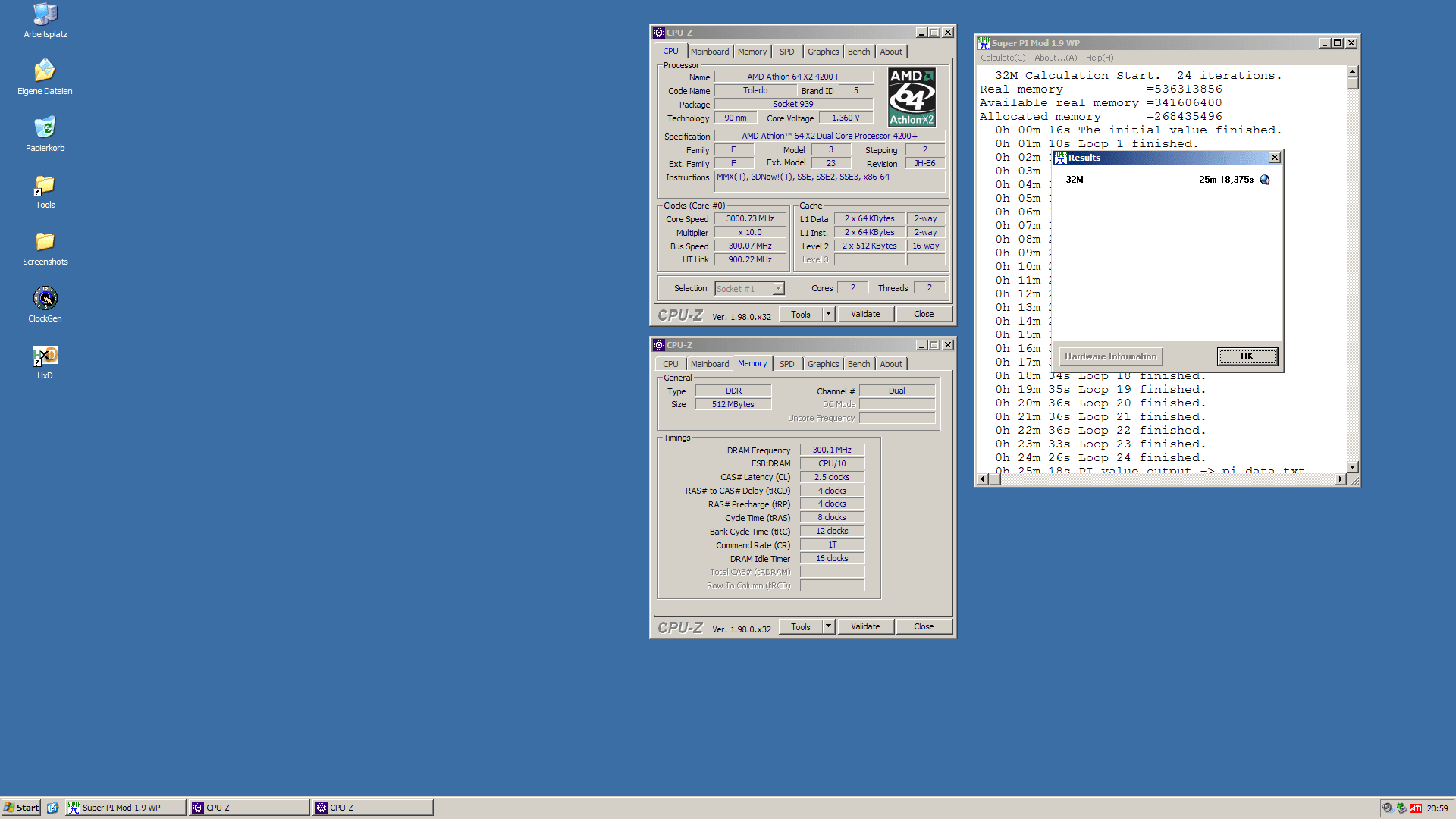1456x819 pixels.
Task: Open the Arbeitsplatz desktop icon
Action: click(x=45, y=20)
